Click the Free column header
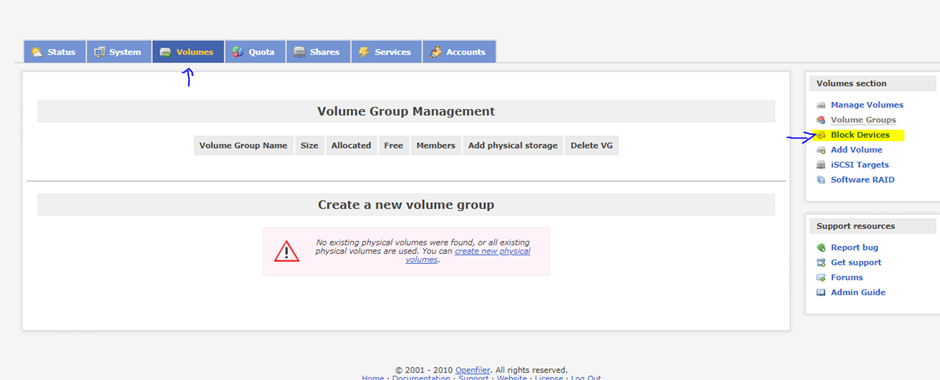This screenshot has height=380, width=940. pos(394,146)
